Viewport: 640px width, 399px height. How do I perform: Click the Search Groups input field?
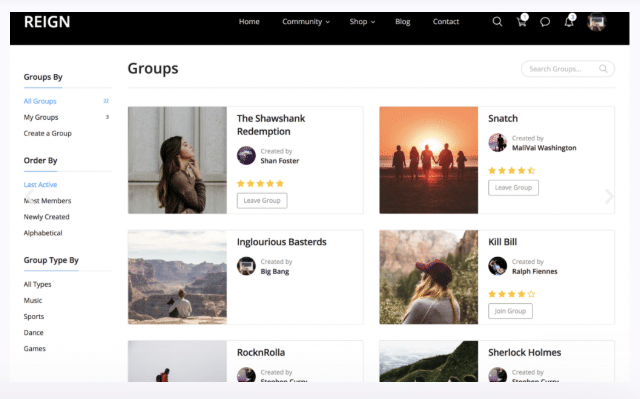pyautogui.click(x=568, y=69)
